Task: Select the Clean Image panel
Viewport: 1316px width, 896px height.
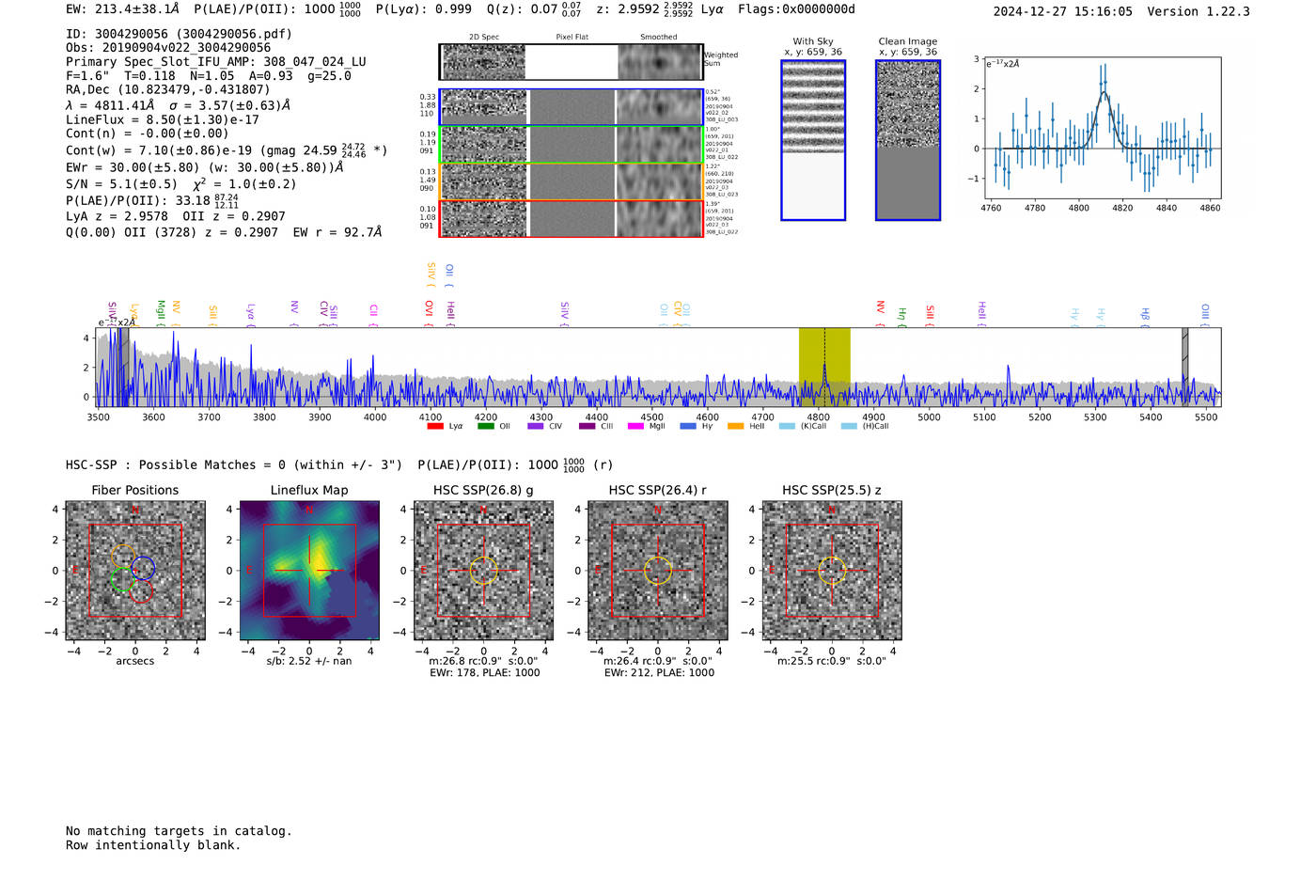Action: tap(908, 140)
